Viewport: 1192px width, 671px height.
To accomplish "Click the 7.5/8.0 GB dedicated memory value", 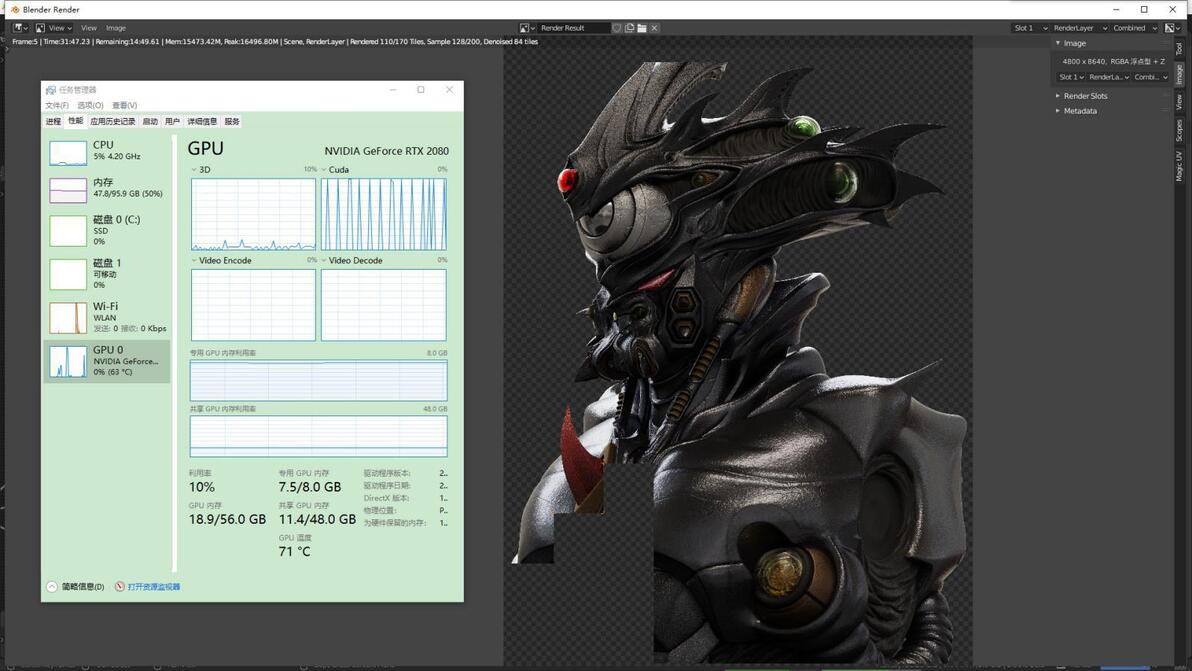I will 309,487.
